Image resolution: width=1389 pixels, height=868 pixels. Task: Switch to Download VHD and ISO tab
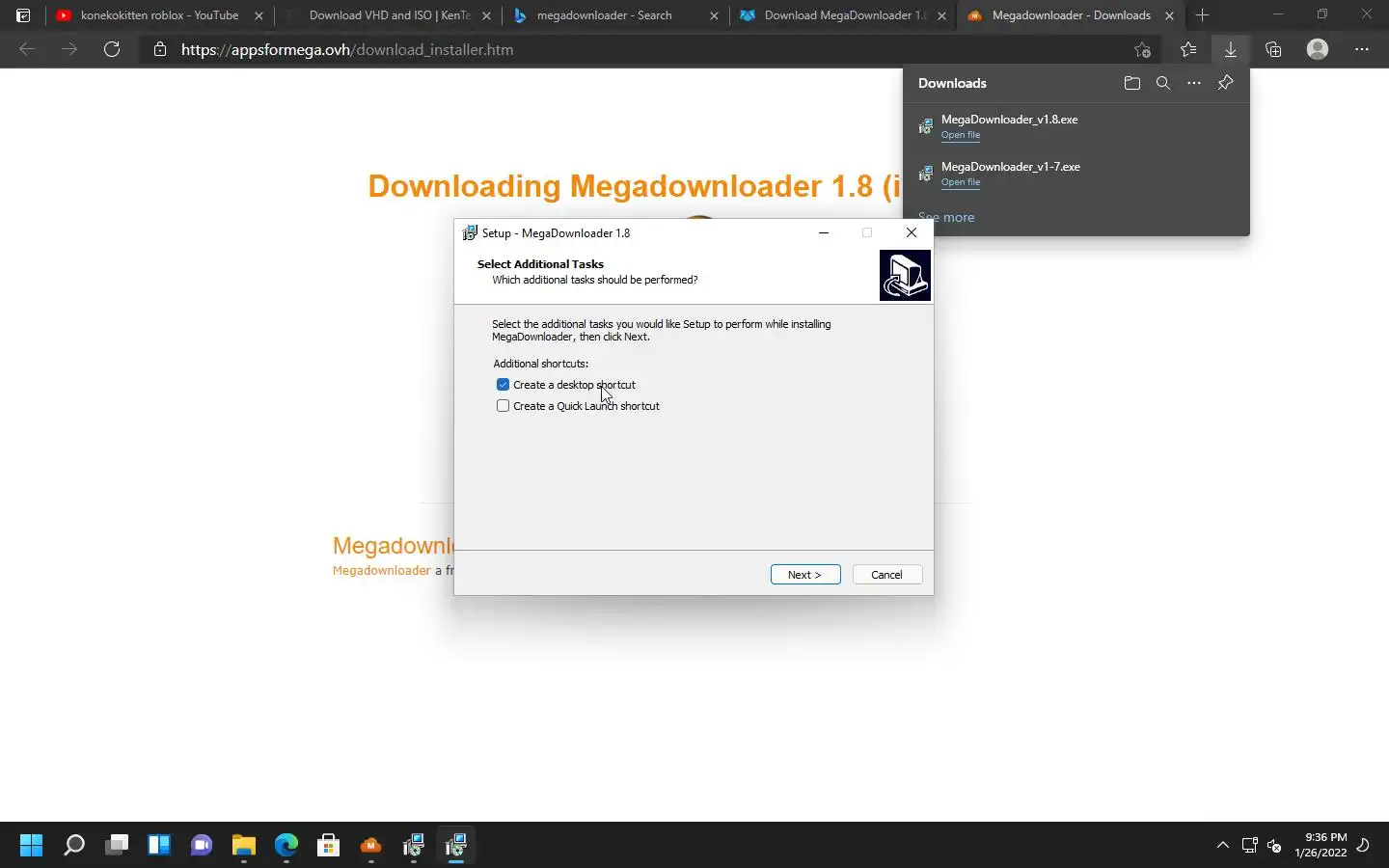click(389, 15)
